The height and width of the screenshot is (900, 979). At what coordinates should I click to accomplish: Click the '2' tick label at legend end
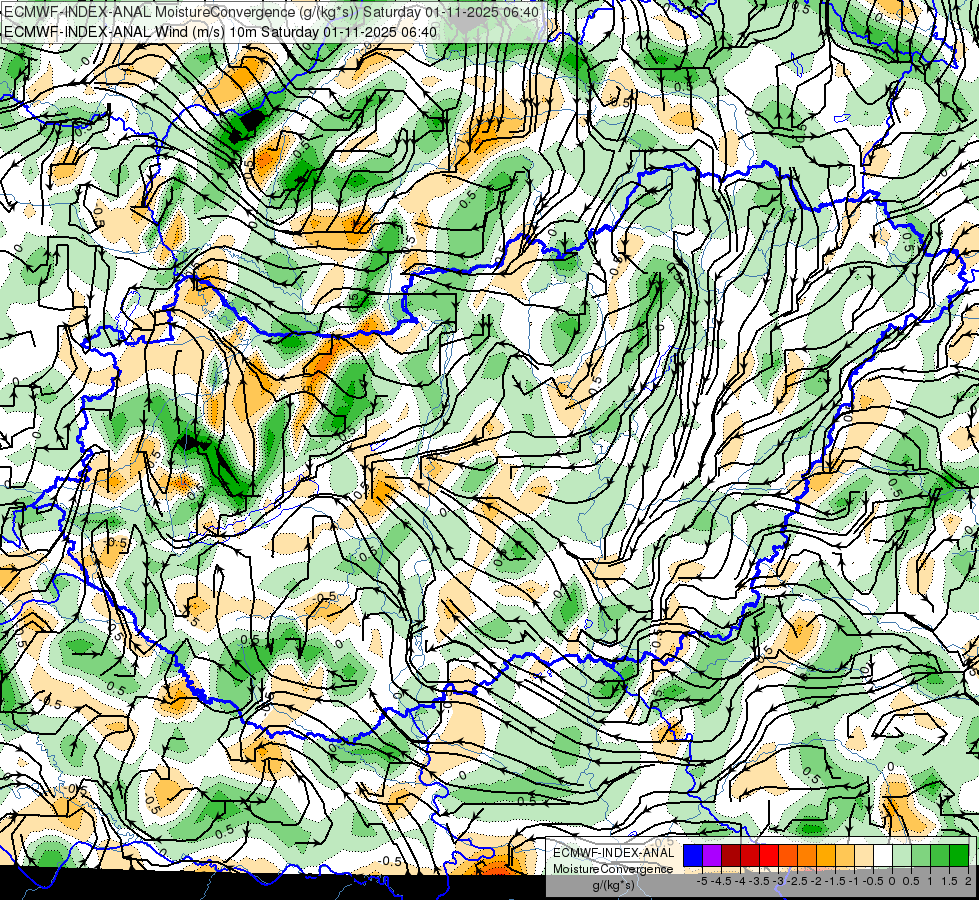point(968,881)
